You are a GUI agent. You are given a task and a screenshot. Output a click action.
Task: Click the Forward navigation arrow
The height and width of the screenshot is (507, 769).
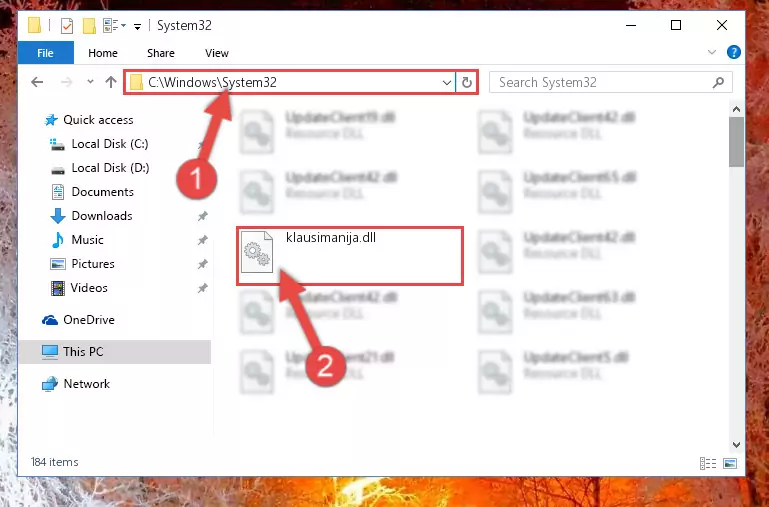click(x=66, y=82)
